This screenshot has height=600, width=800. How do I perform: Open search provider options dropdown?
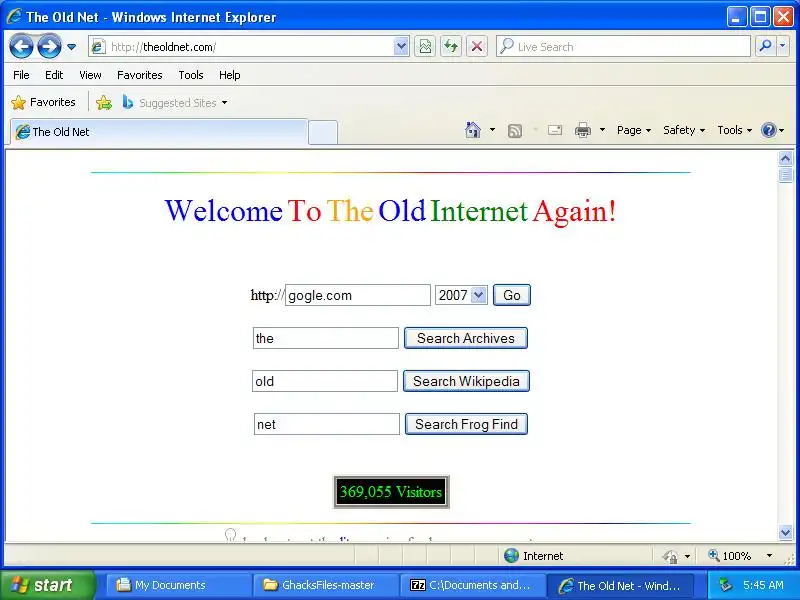coord(783,47)
